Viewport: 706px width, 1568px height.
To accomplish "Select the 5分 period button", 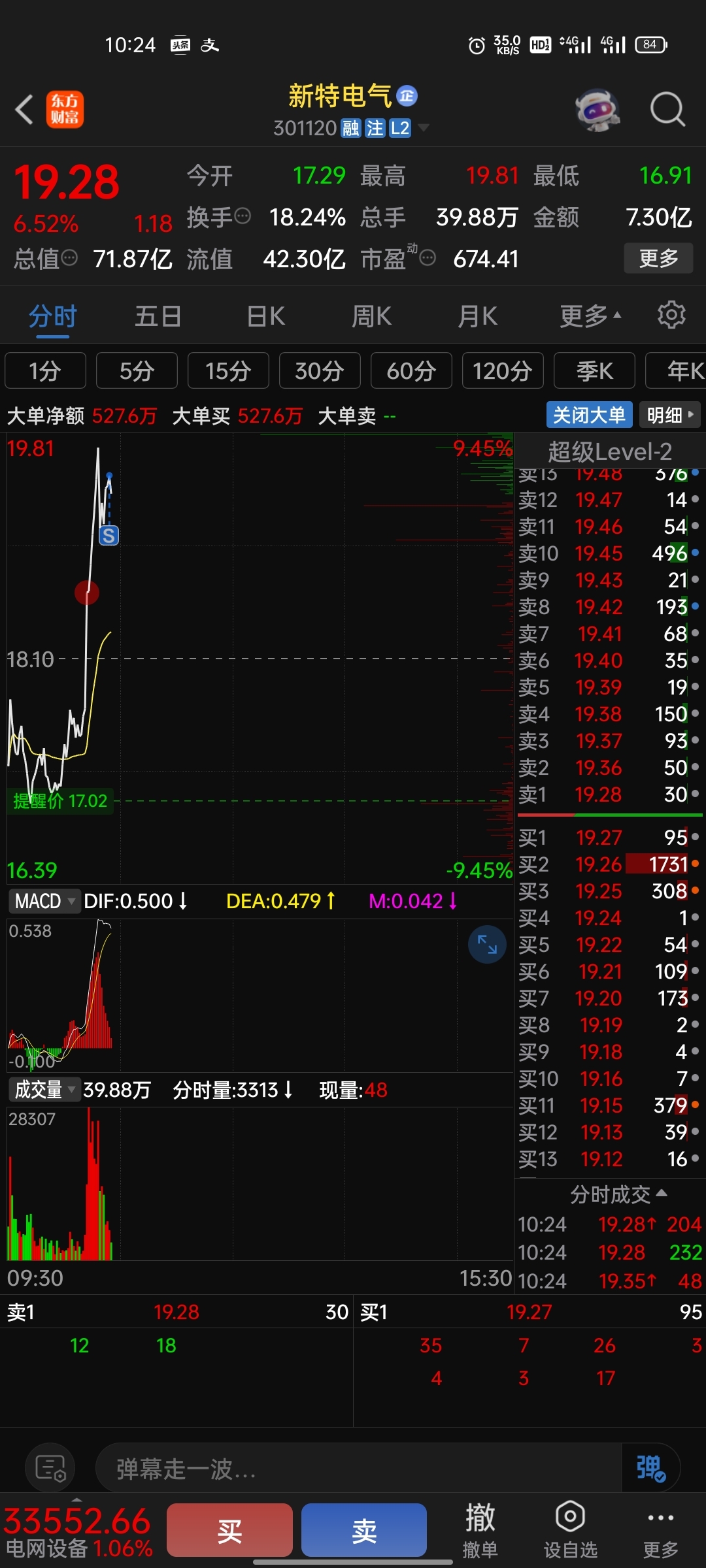I will click(x=137, y=370).
